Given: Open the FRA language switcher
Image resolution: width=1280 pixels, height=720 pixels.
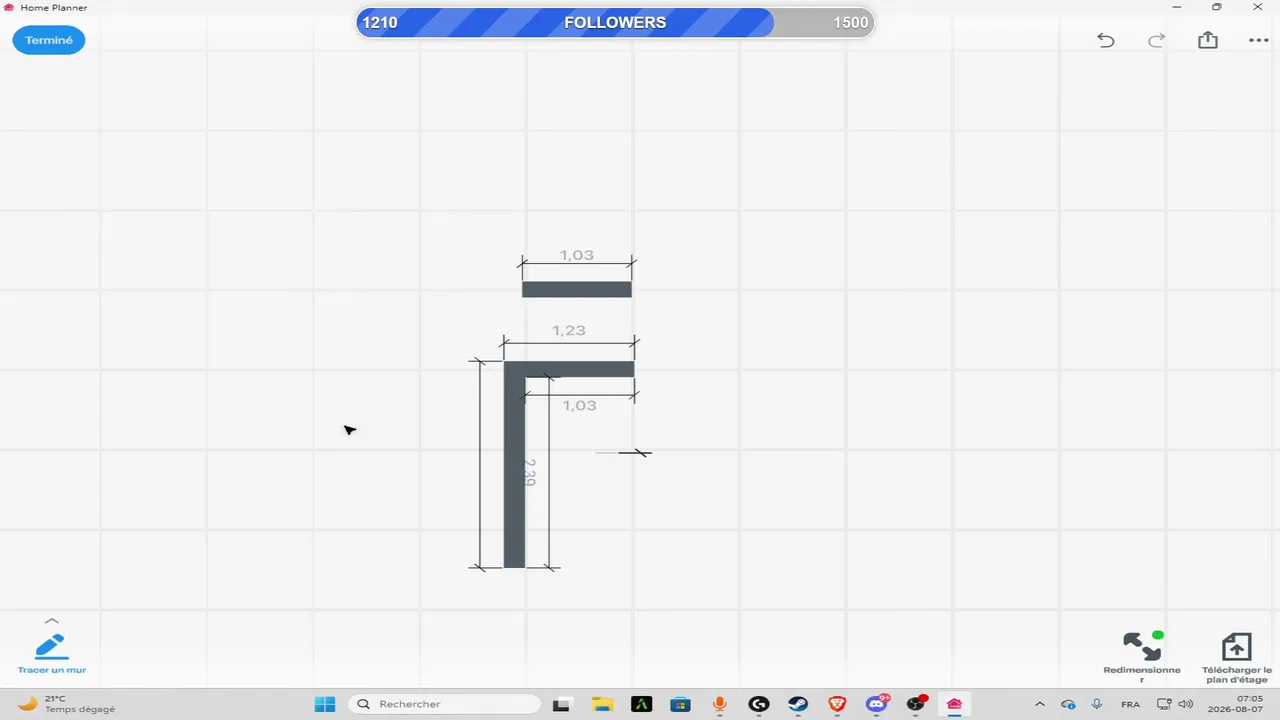Looking at the screenshot, I should 1130,704.
